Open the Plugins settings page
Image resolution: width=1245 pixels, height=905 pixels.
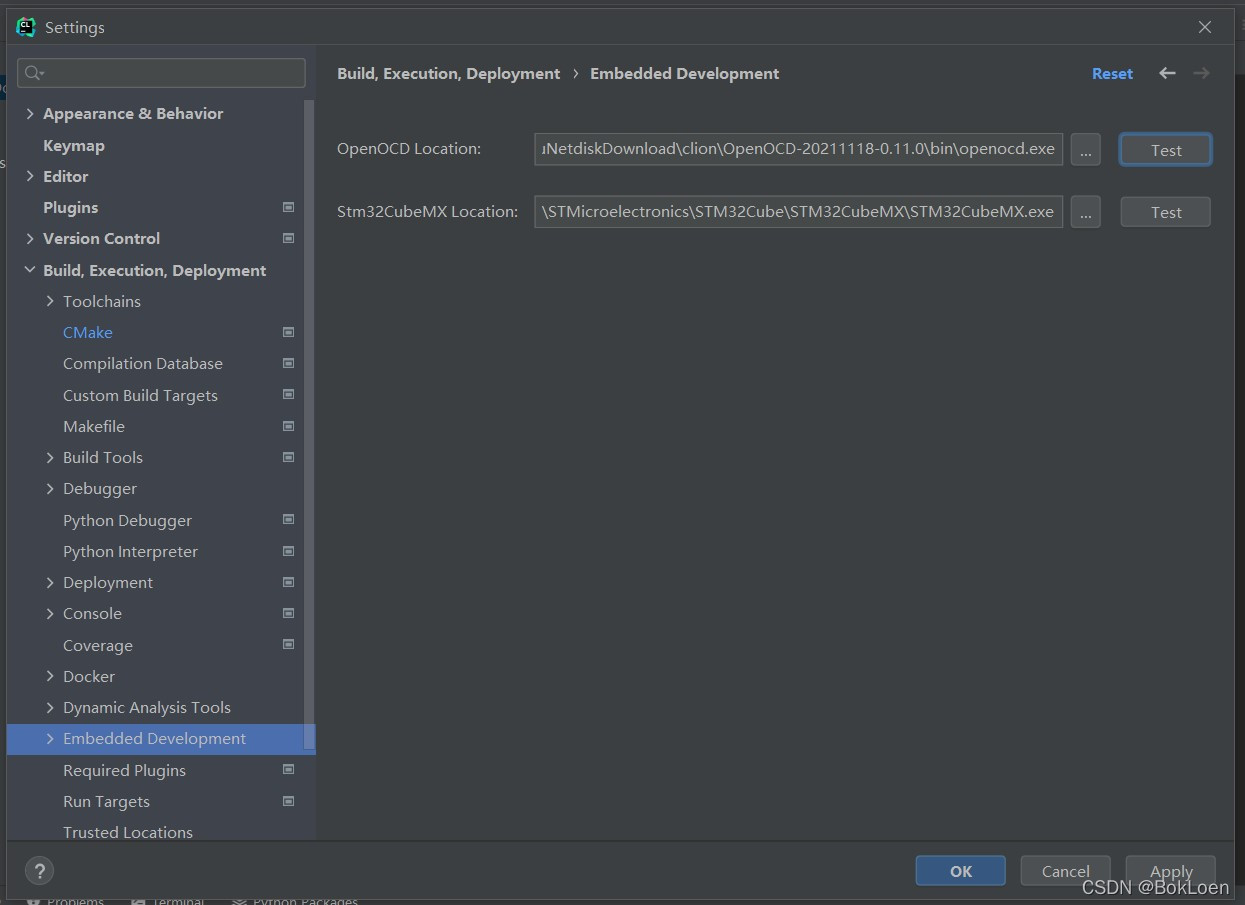(x=70, y=207)
